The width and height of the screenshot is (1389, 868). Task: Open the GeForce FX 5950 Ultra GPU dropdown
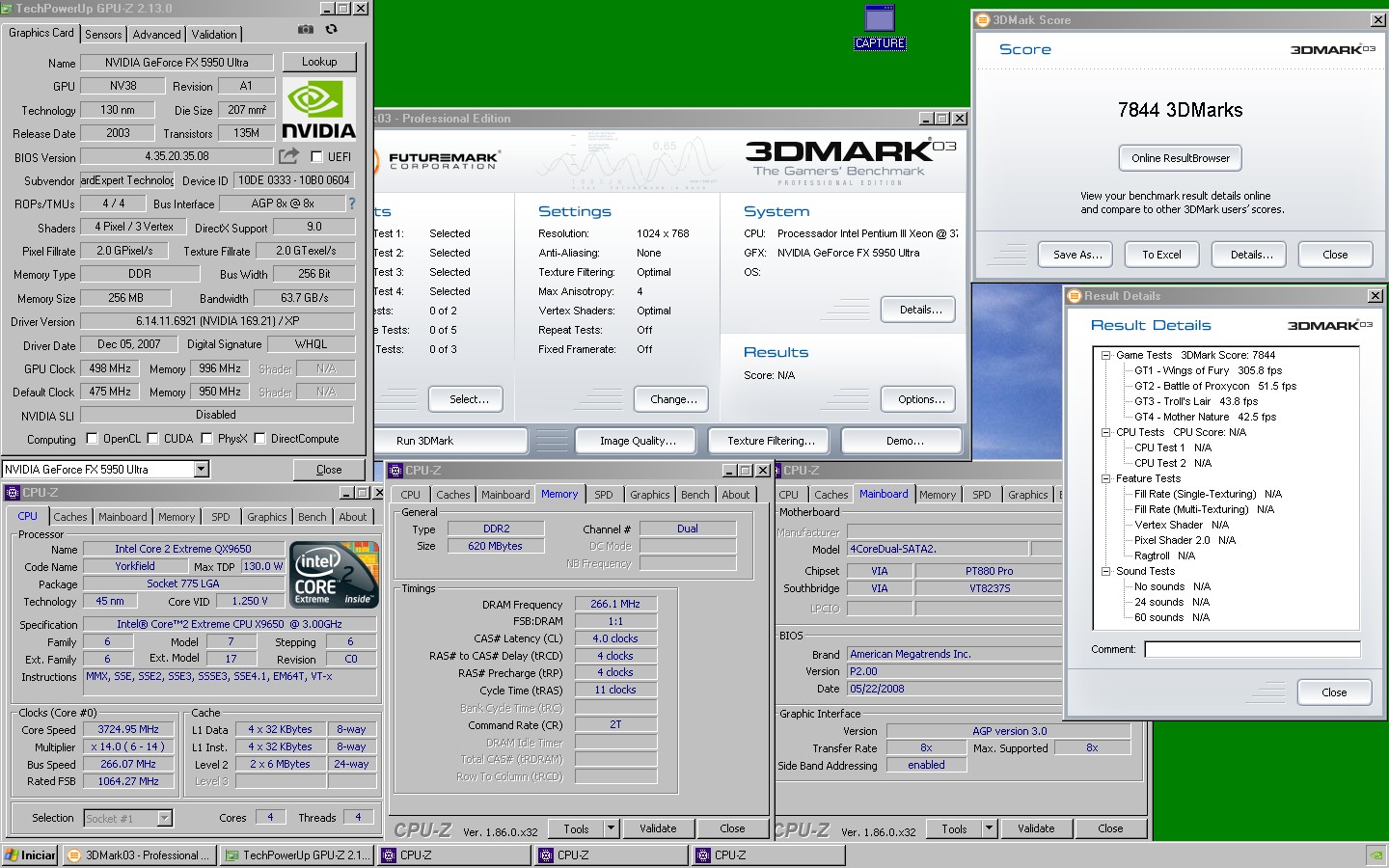pos(202,470)
